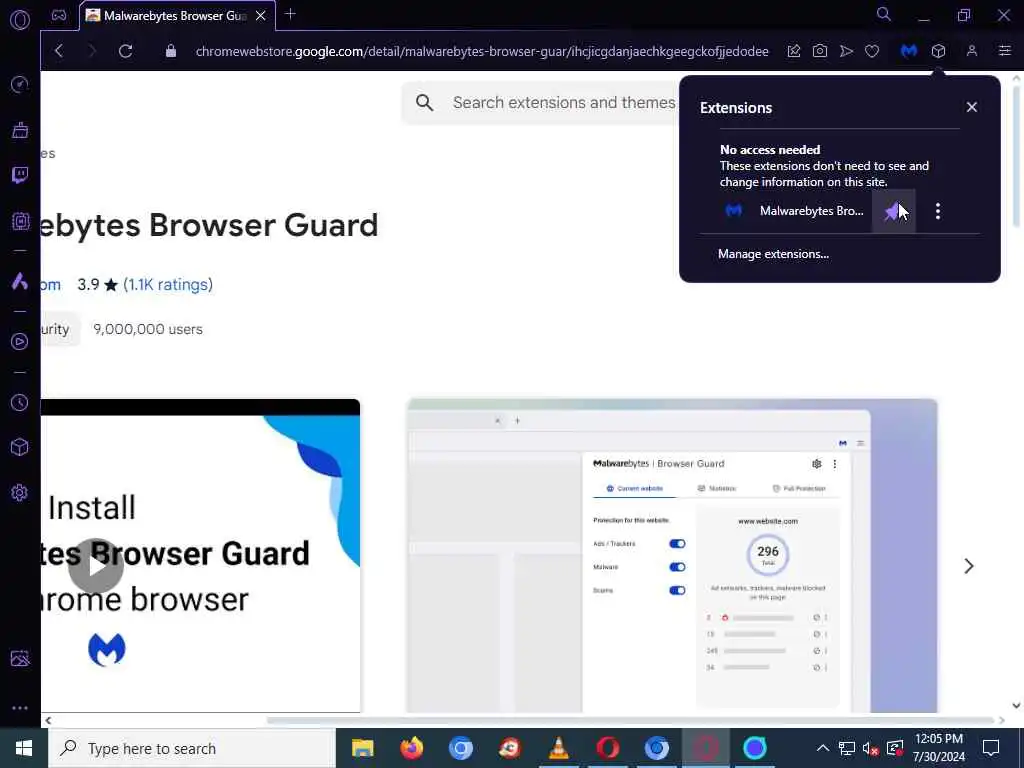
Task: Take a snapshot with the camera icon
Action: tap(820, 51)
